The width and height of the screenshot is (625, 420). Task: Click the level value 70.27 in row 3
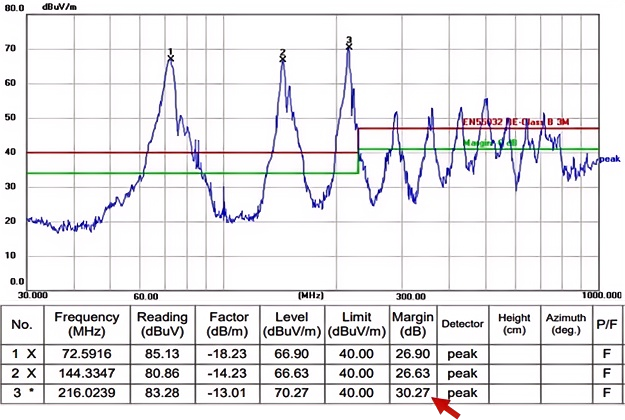tap(290, 390)
